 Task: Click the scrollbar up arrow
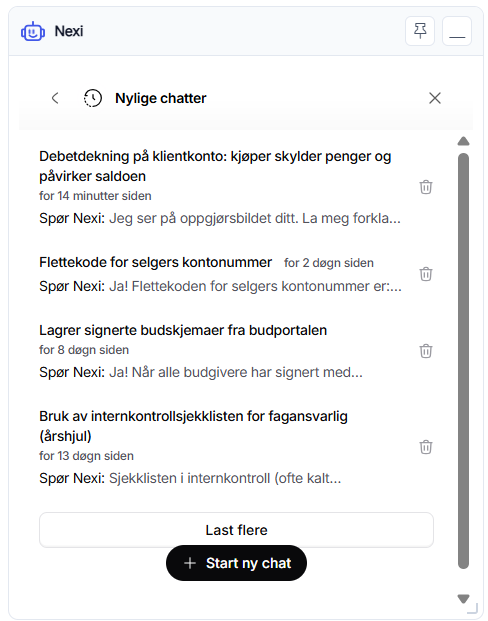click(x=463, y=141)
